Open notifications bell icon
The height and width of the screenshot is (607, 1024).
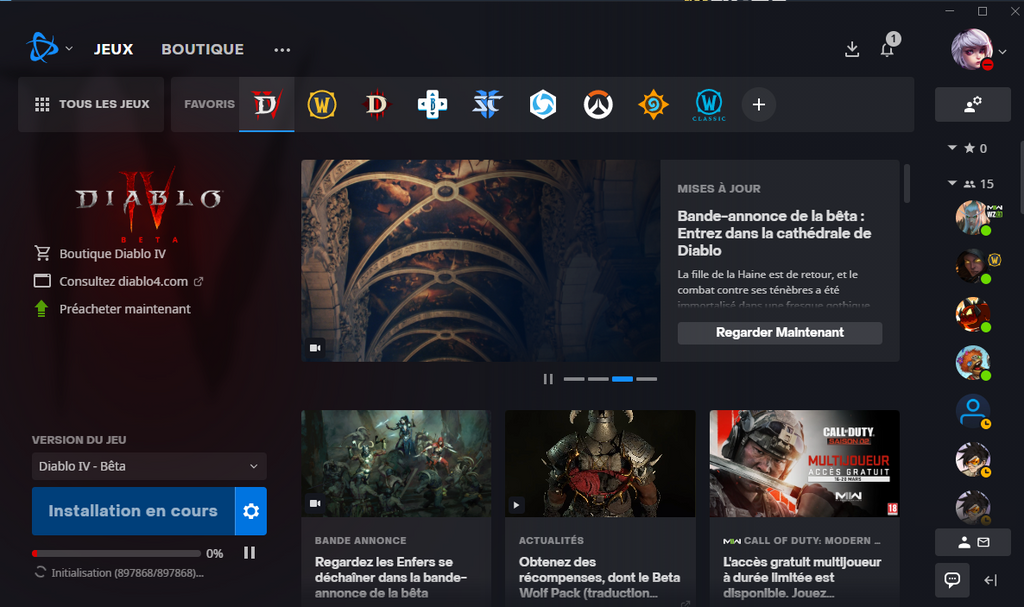point(887,49)
